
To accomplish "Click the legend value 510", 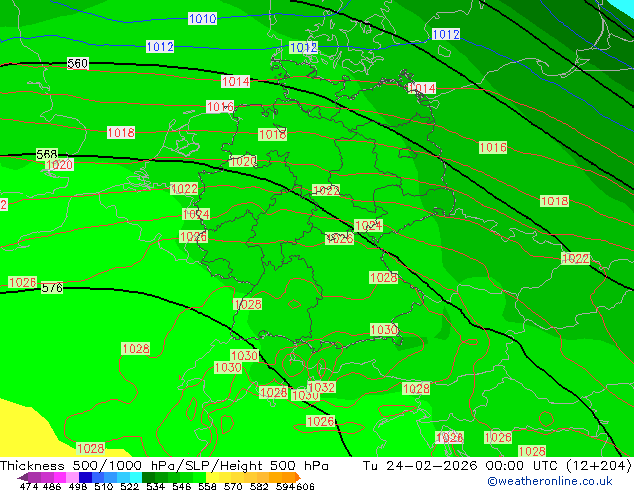I will (x=104, y=486).
